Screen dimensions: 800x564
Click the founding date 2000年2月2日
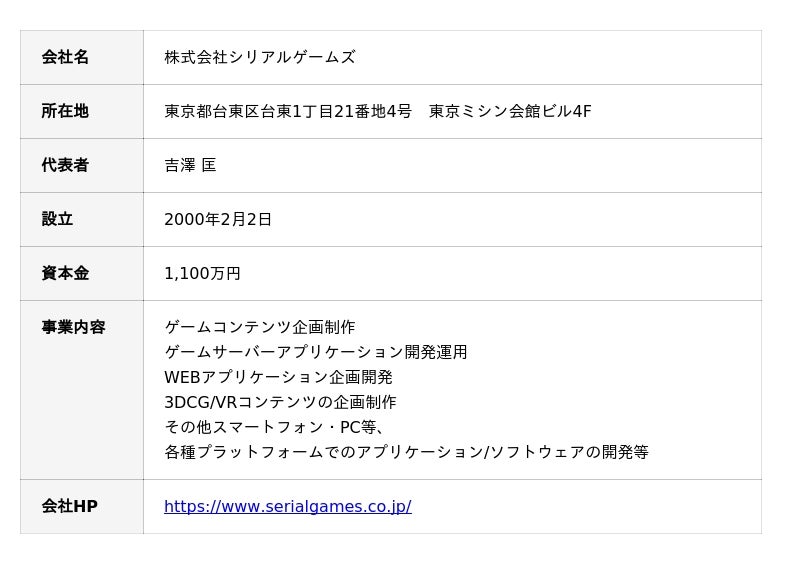218,219
